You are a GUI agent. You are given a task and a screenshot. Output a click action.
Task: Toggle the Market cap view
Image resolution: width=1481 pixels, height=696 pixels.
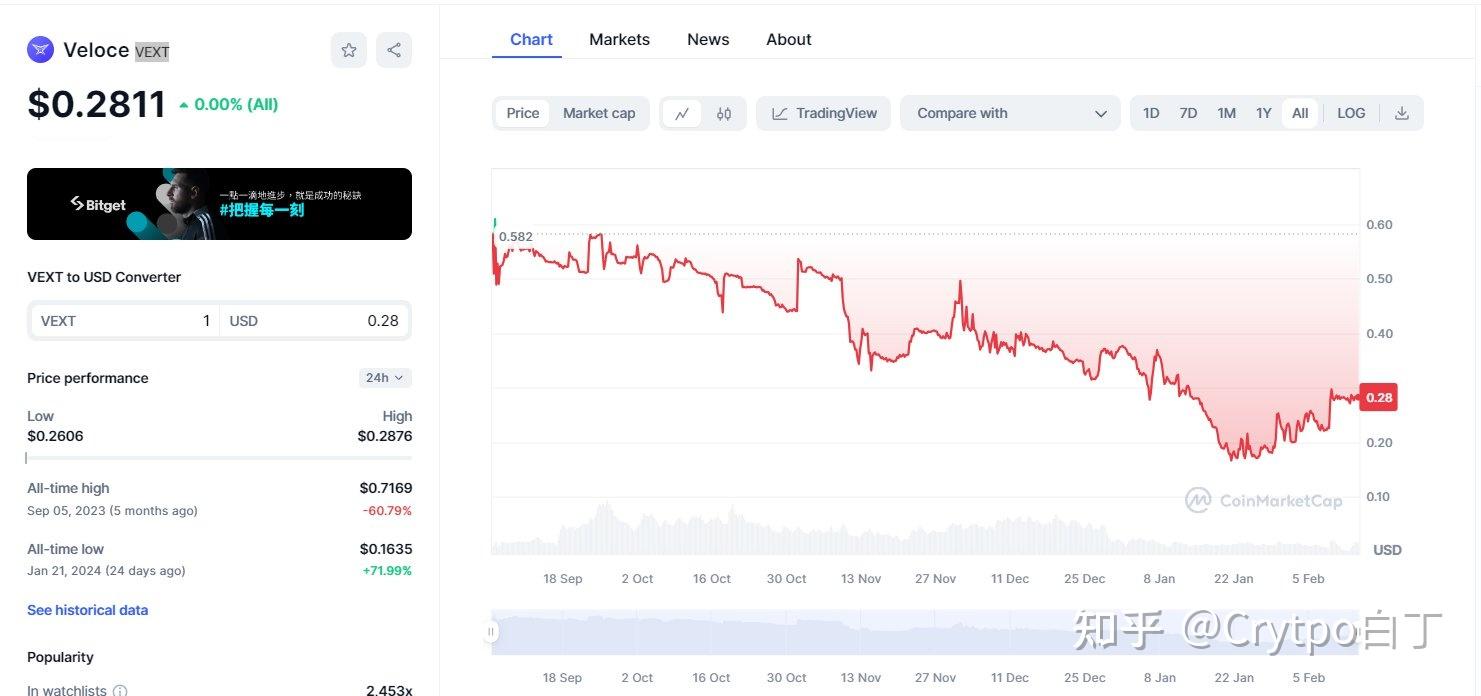[599, 113]
